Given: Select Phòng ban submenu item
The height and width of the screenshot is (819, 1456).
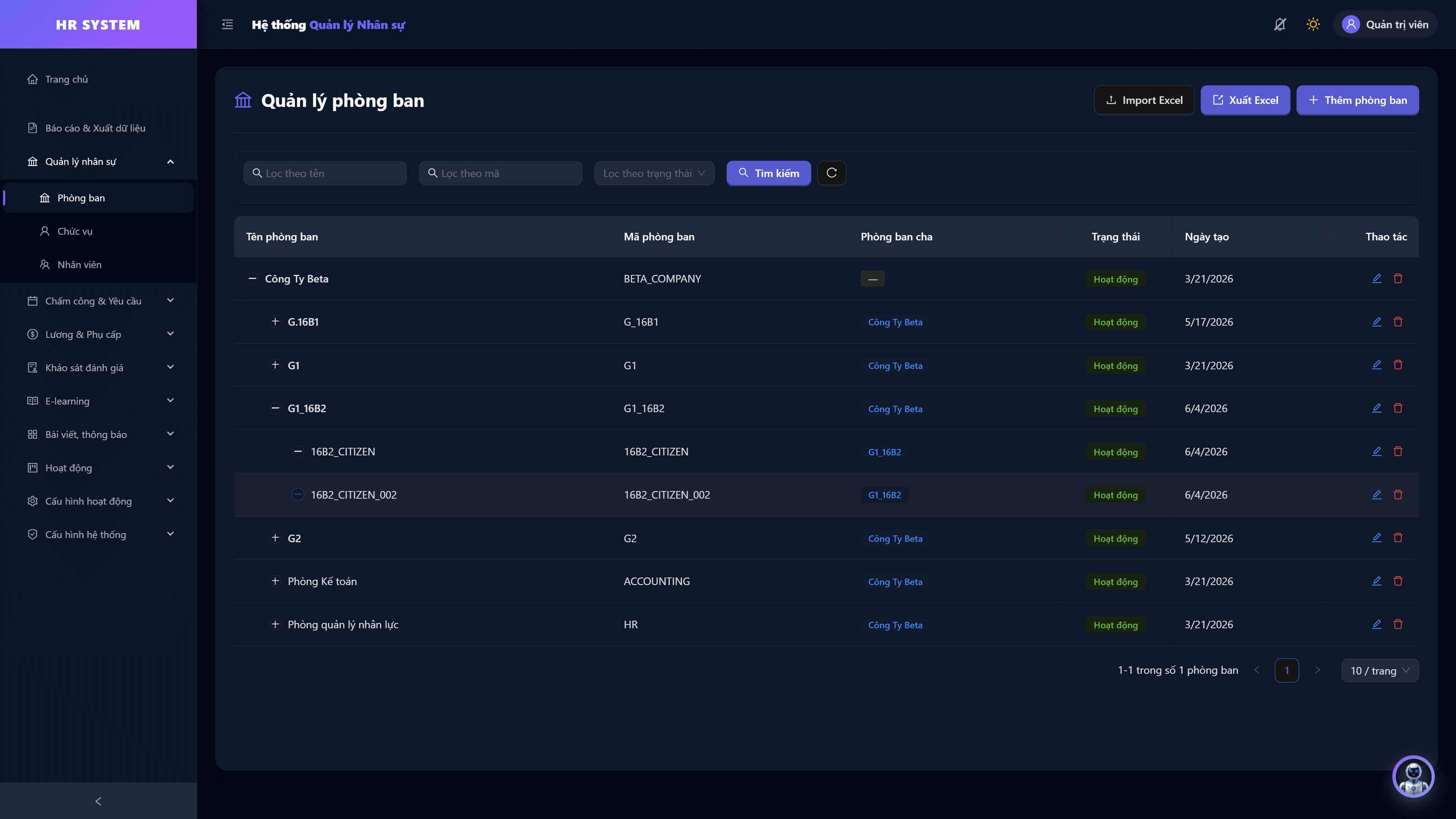Looking at the screenshot, I should (98, 198).
